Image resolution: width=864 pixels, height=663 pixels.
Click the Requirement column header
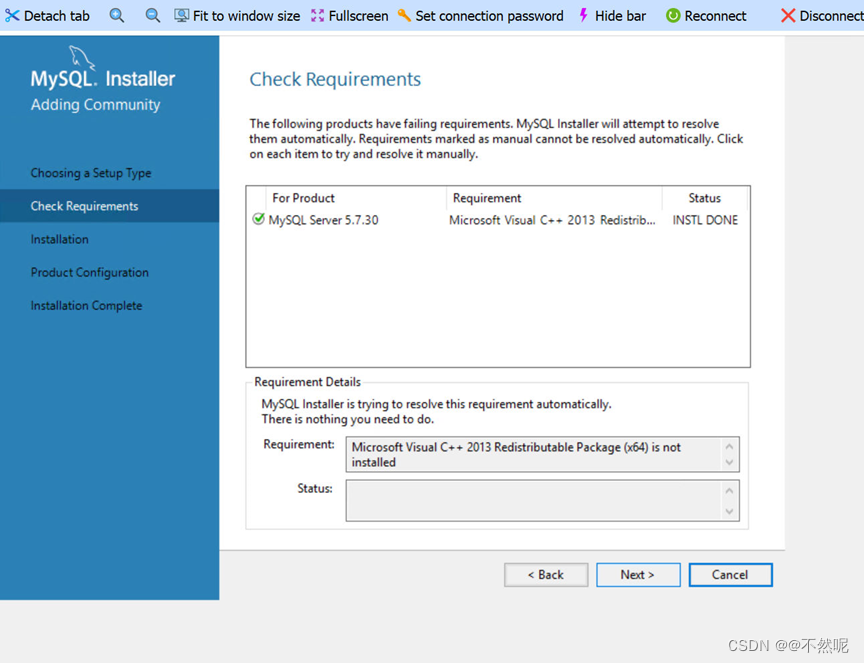(x=554, y=198)
